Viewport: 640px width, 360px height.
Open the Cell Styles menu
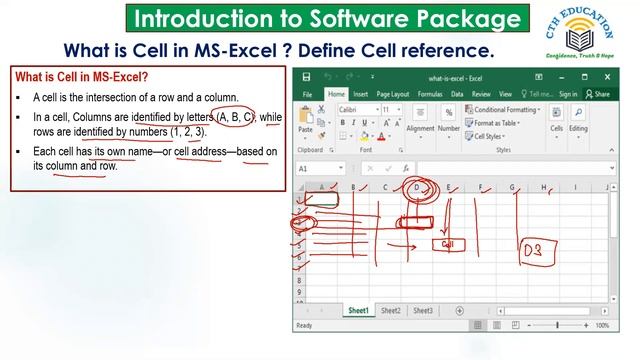click(x=485, y=136)
